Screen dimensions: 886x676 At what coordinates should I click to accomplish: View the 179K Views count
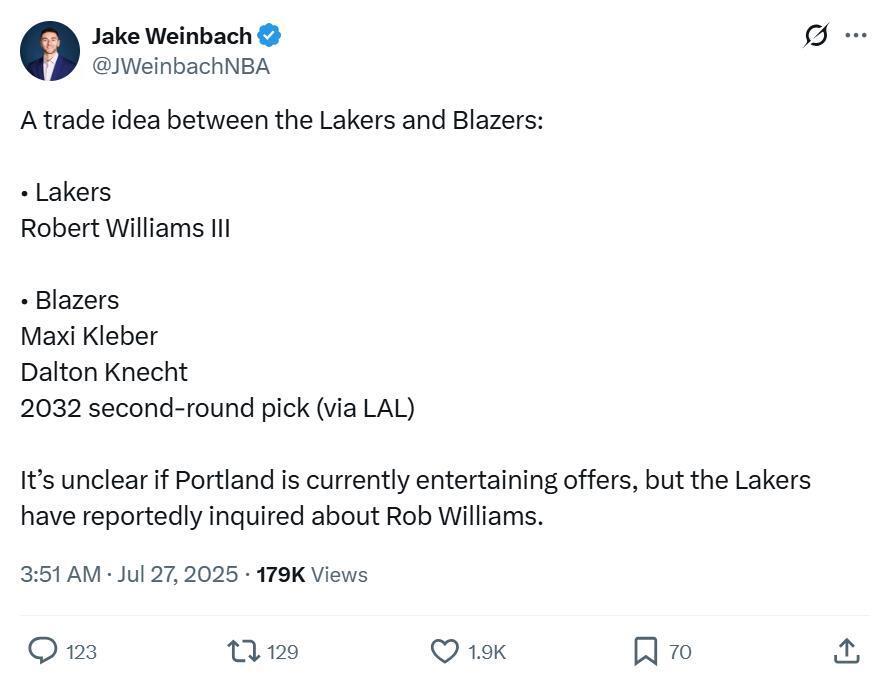click(312, 575)
